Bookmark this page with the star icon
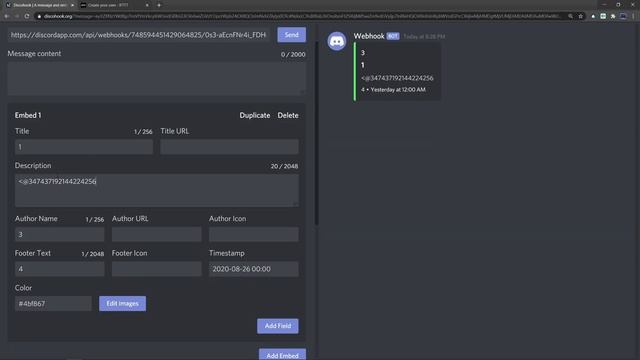 [580, 16]
